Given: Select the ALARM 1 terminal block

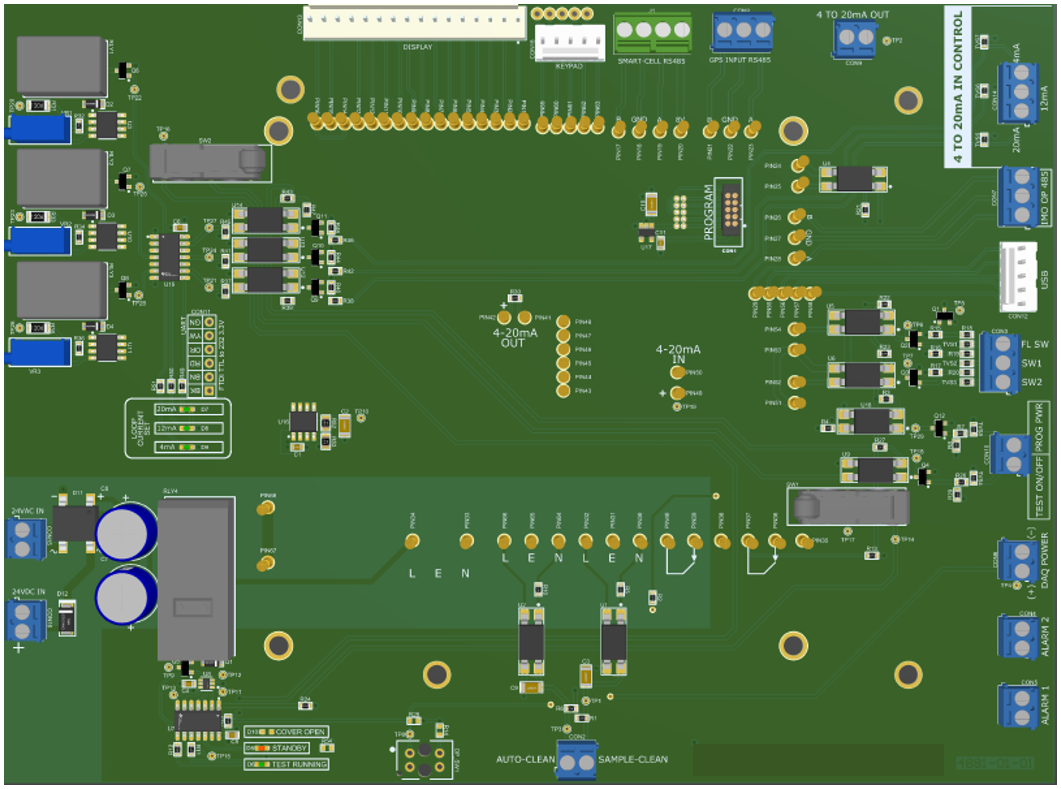Looking at the screenshot, I should pyautogui.click(x=1018, y=706).
